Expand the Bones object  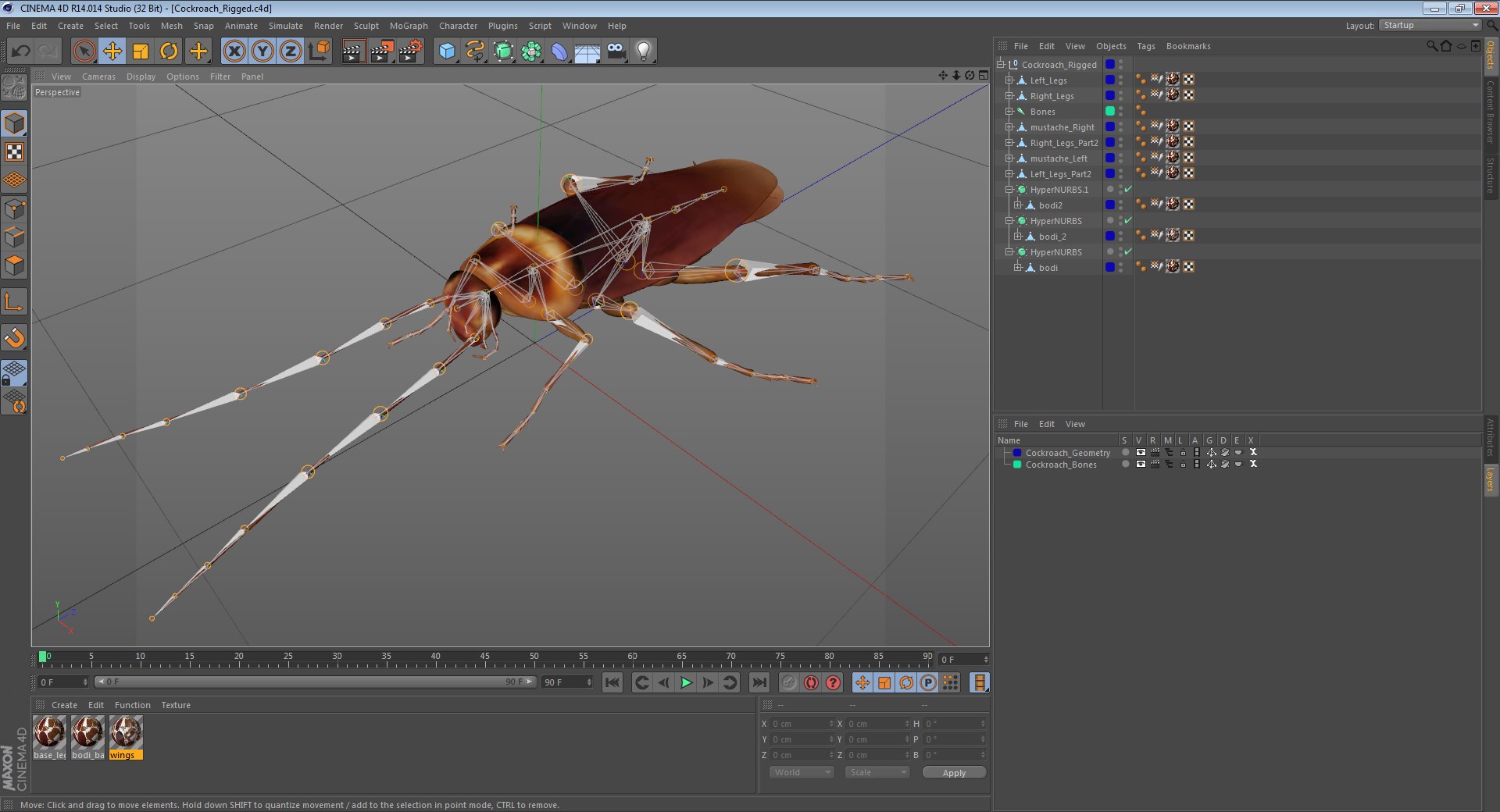tap(1009, 111)
